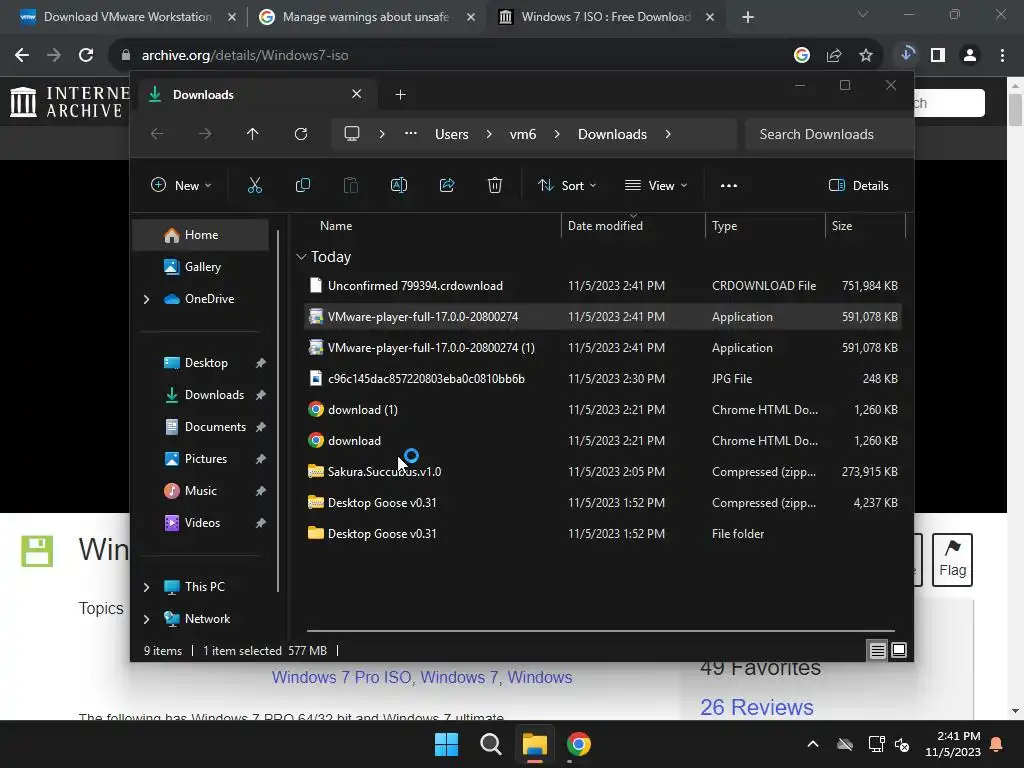The image size is (1024, 768).
Task: Click the taskbar Search icon
Action: (490, 744)
